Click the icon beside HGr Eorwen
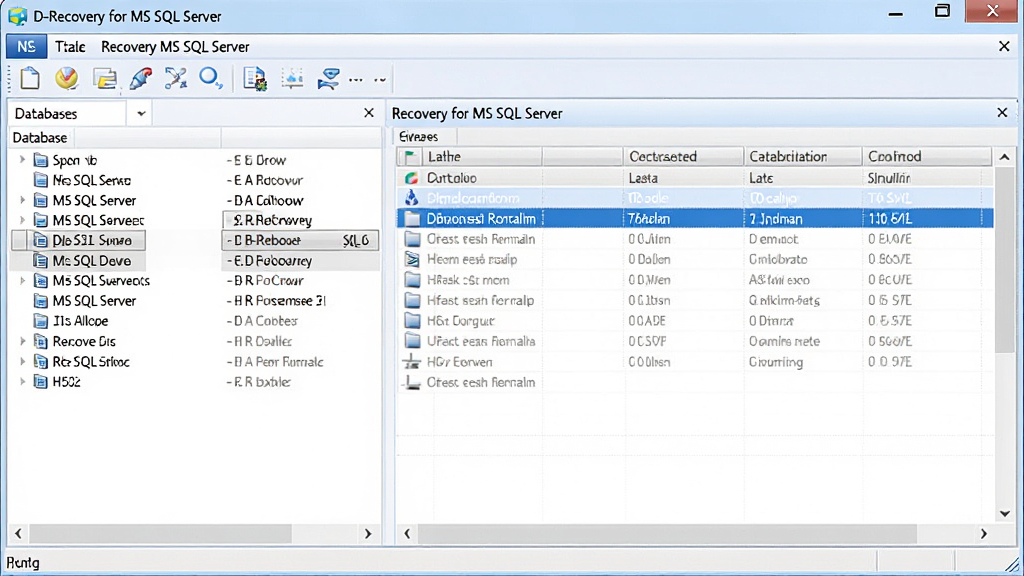The image size is (1024, 576). click(x=411, y=361)
